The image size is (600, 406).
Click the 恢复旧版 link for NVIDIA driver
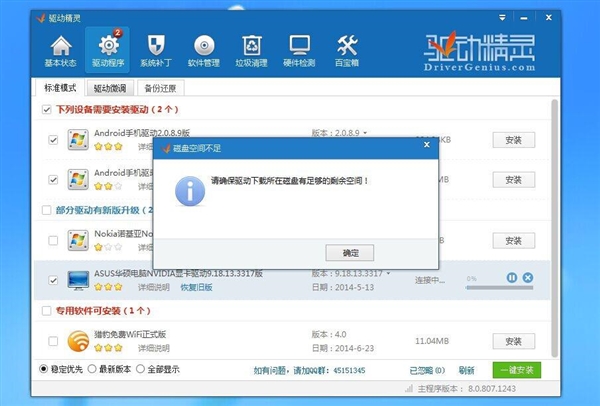click(x=196, y=287)
